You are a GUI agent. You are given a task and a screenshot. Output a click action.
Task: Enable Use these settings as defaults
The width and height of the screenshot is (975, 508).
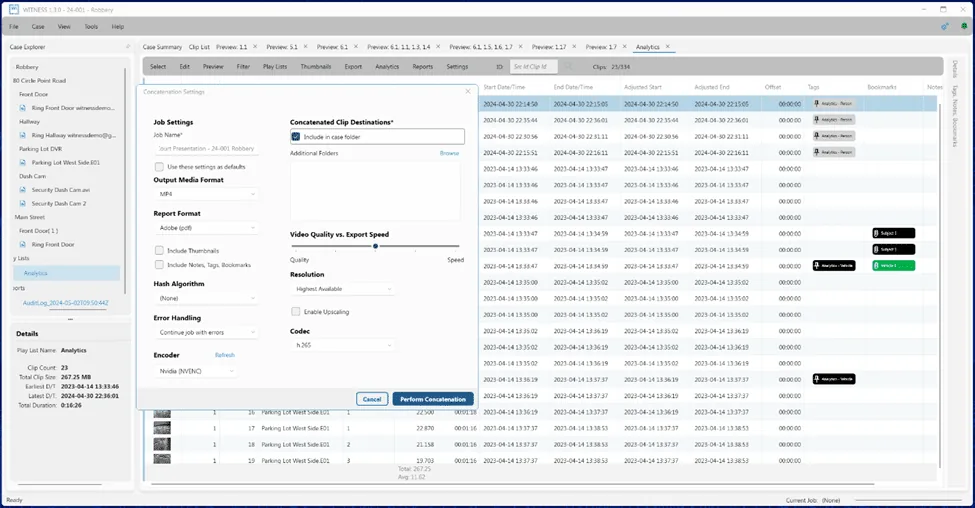tap(159, 167)
